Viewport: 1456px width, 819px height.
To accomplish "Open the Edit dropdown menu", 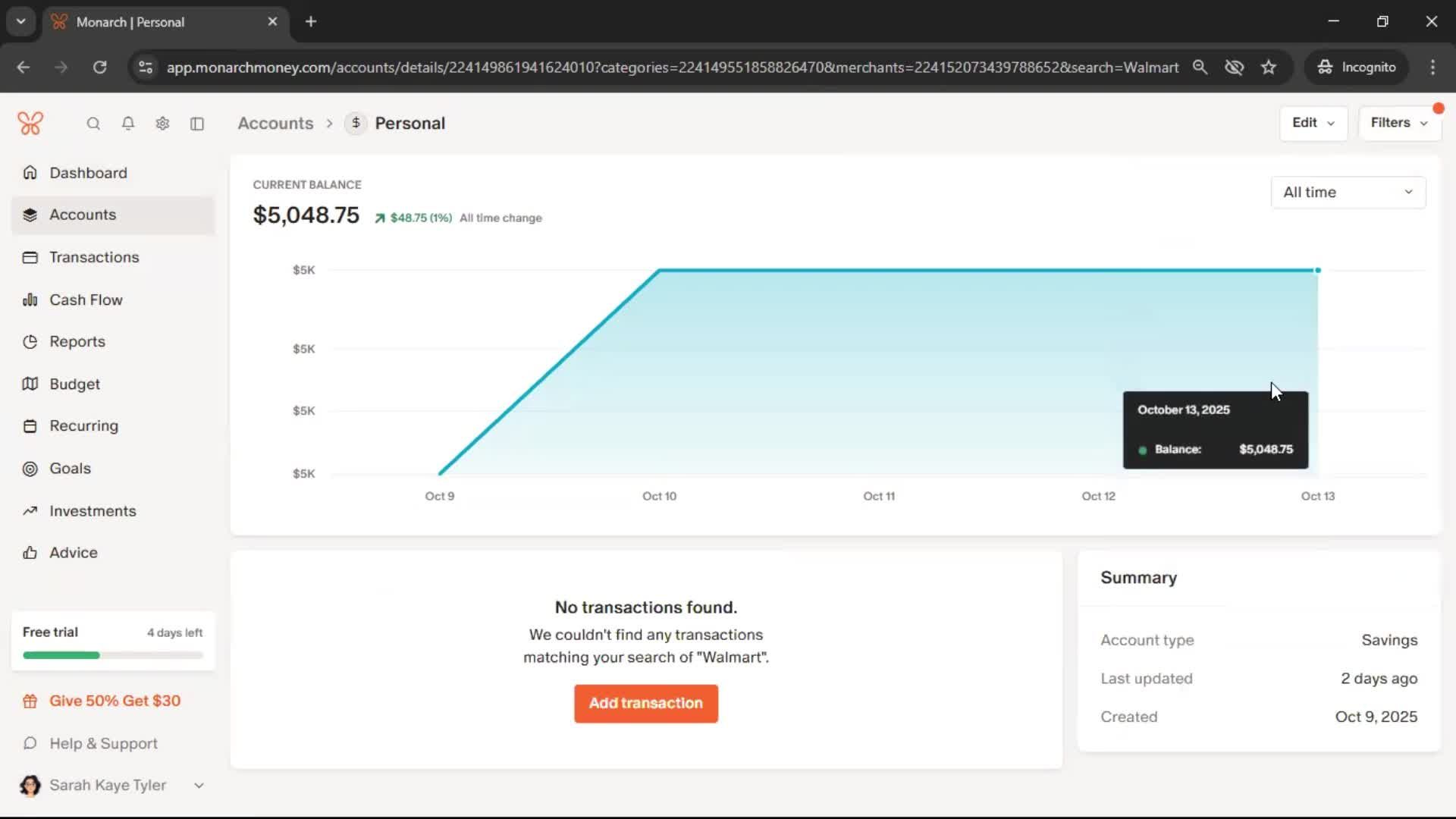I will pos(1313,123).
